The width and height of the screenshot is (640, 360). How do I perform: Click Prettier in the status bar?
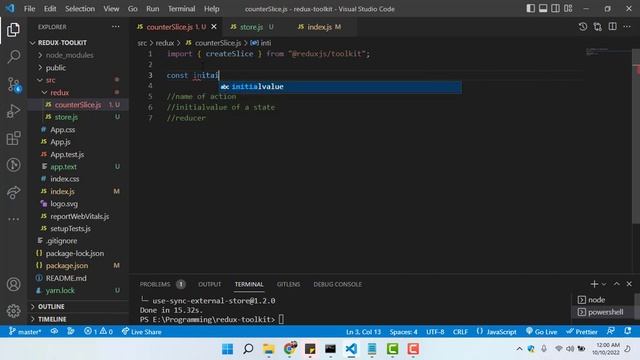(582, 332)
